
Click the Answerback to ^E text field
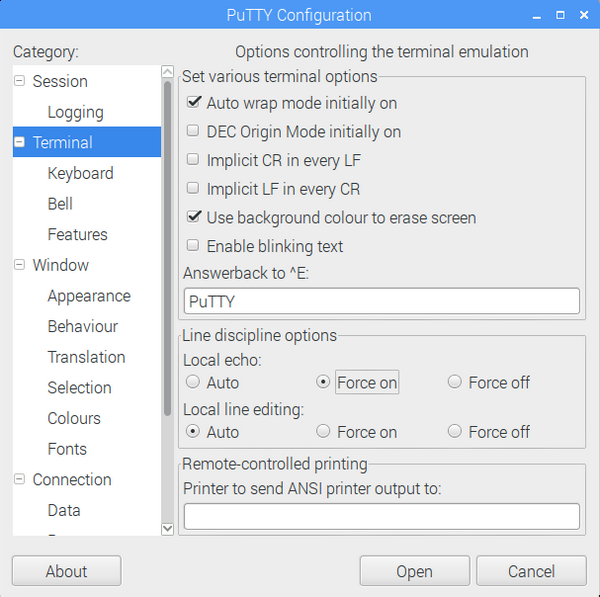tap(382, 301)
